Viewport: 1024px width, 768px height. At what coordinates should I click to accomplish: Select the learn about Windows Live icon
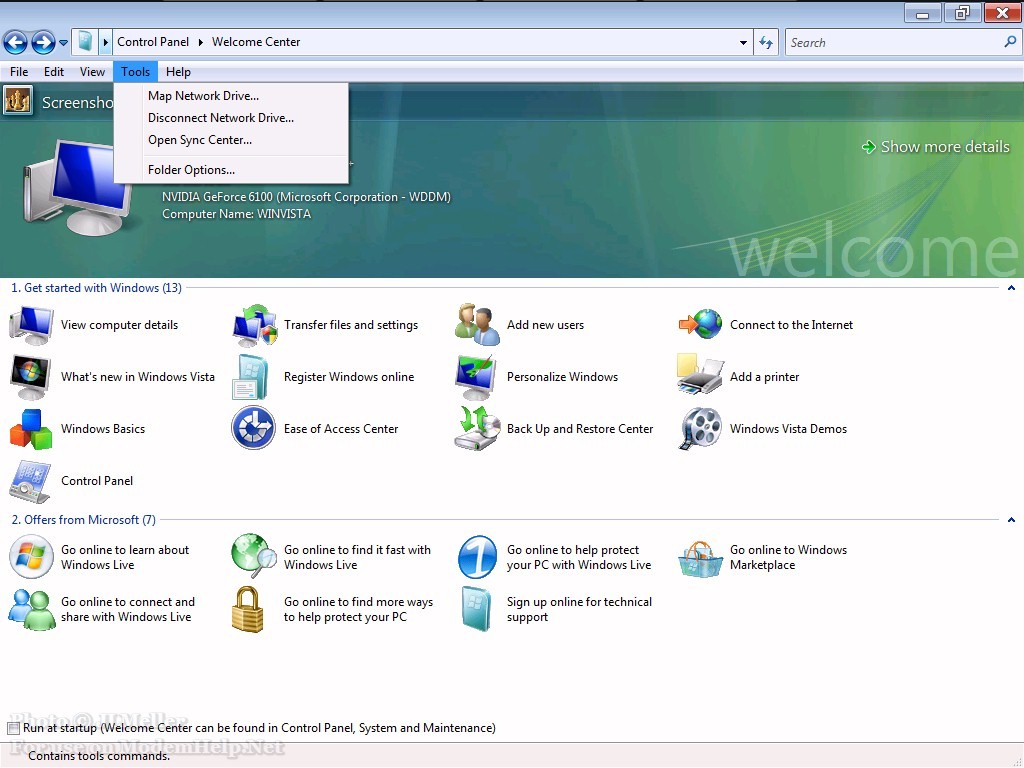pos(31,557)
